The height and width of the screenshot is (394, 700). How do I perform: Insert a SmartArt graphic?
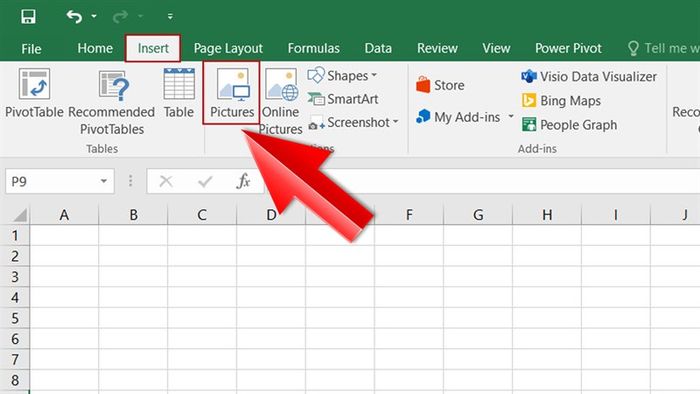point(343,99)
